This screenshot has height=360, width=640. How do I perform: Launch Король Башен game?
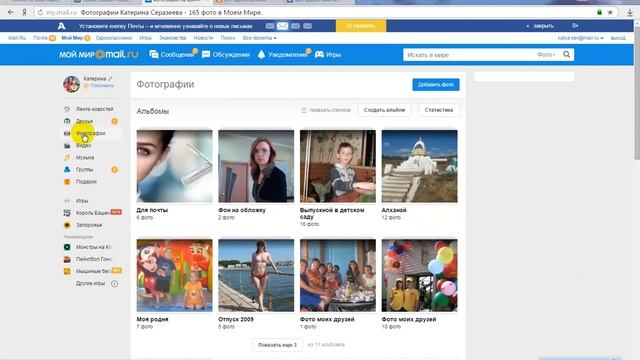click(x=93, y=213)
